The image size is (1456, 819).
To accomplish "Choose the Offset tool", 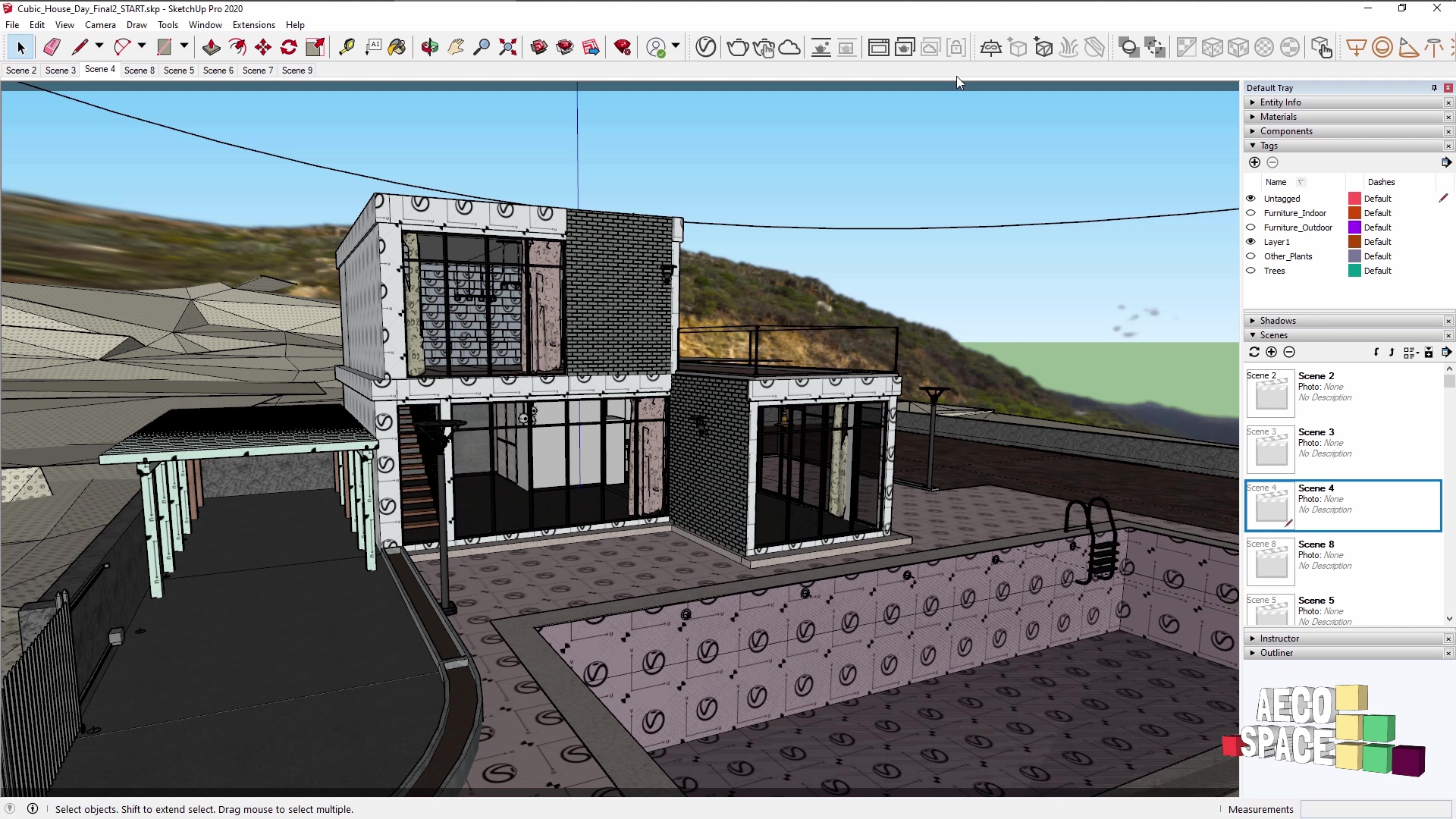I will [x=237, y=47].
